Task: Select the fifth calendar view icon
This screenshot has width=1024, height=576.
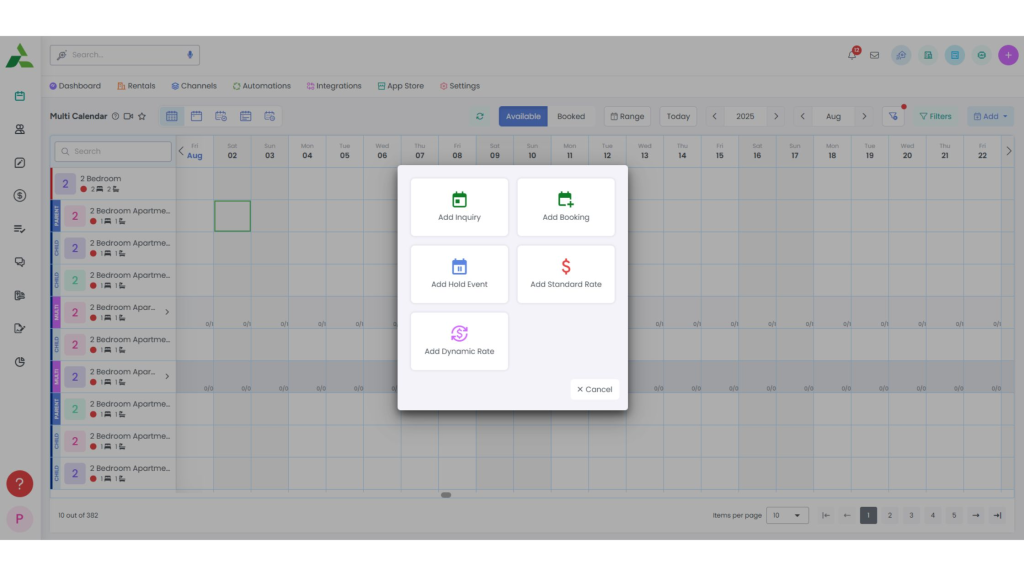Action: tap(270, 116)
